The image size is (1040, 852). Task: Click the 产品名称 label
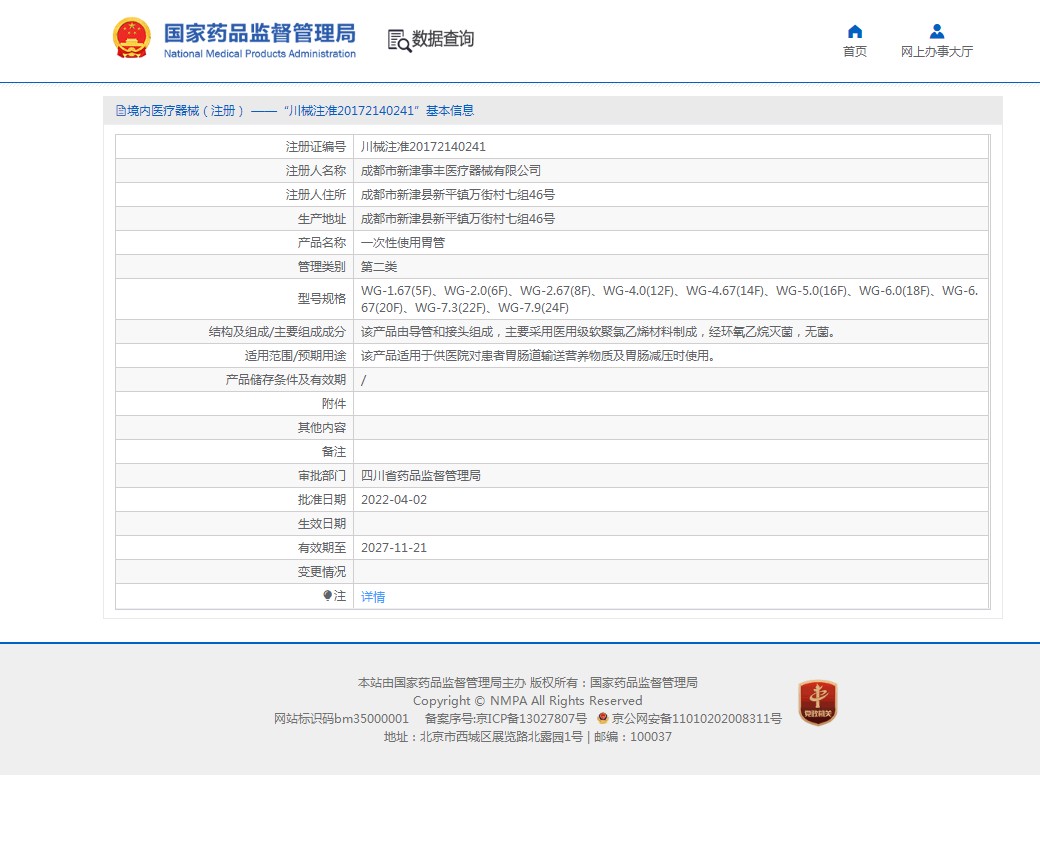tap(322, 243)
